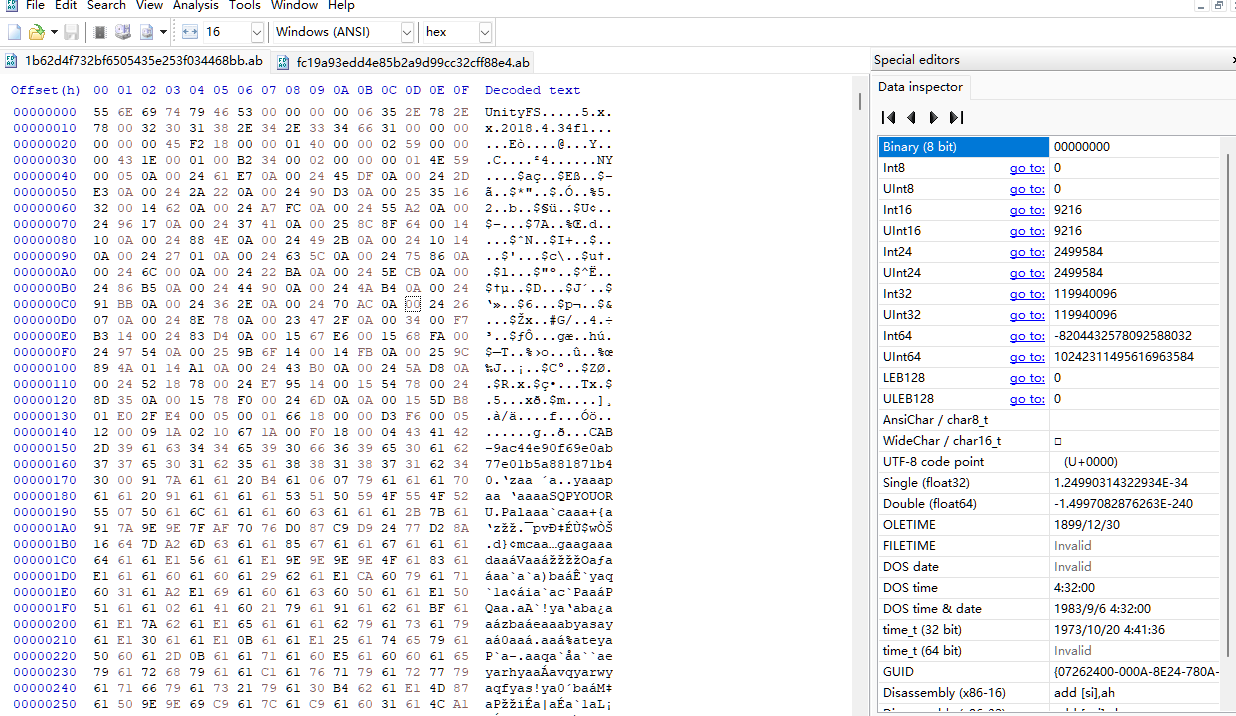Click the Open disk toolbar icon
1236x716 pixels.
(x=122, y=32)
